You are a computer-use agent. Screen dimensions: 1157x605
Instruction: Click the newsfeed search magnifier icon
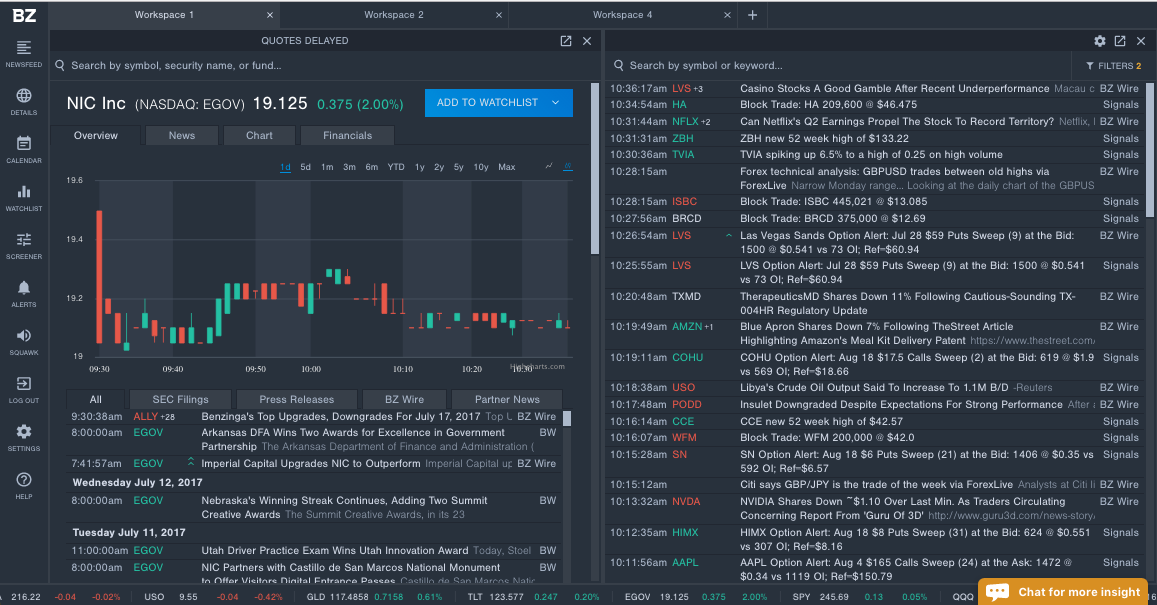618,66
